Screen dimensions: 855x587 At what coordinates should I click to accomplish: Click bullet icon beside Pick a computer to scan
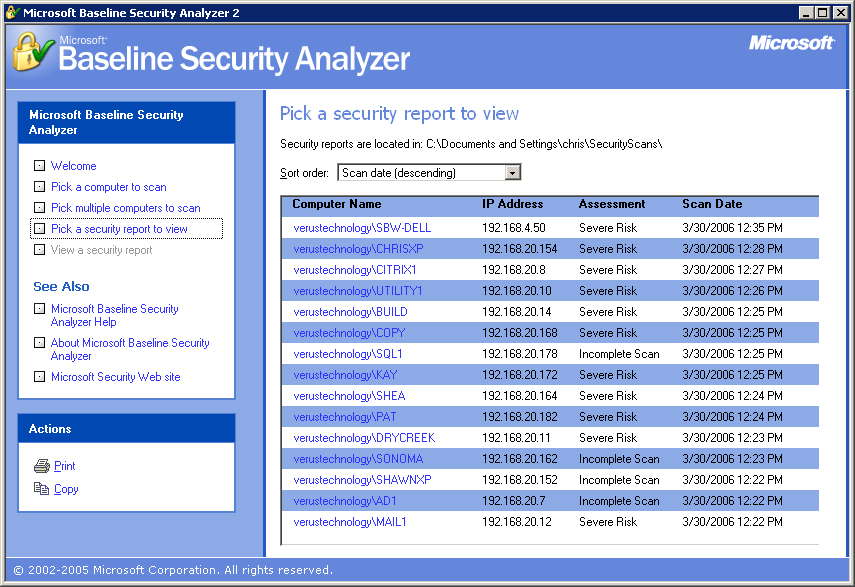(x=39, y=187)
